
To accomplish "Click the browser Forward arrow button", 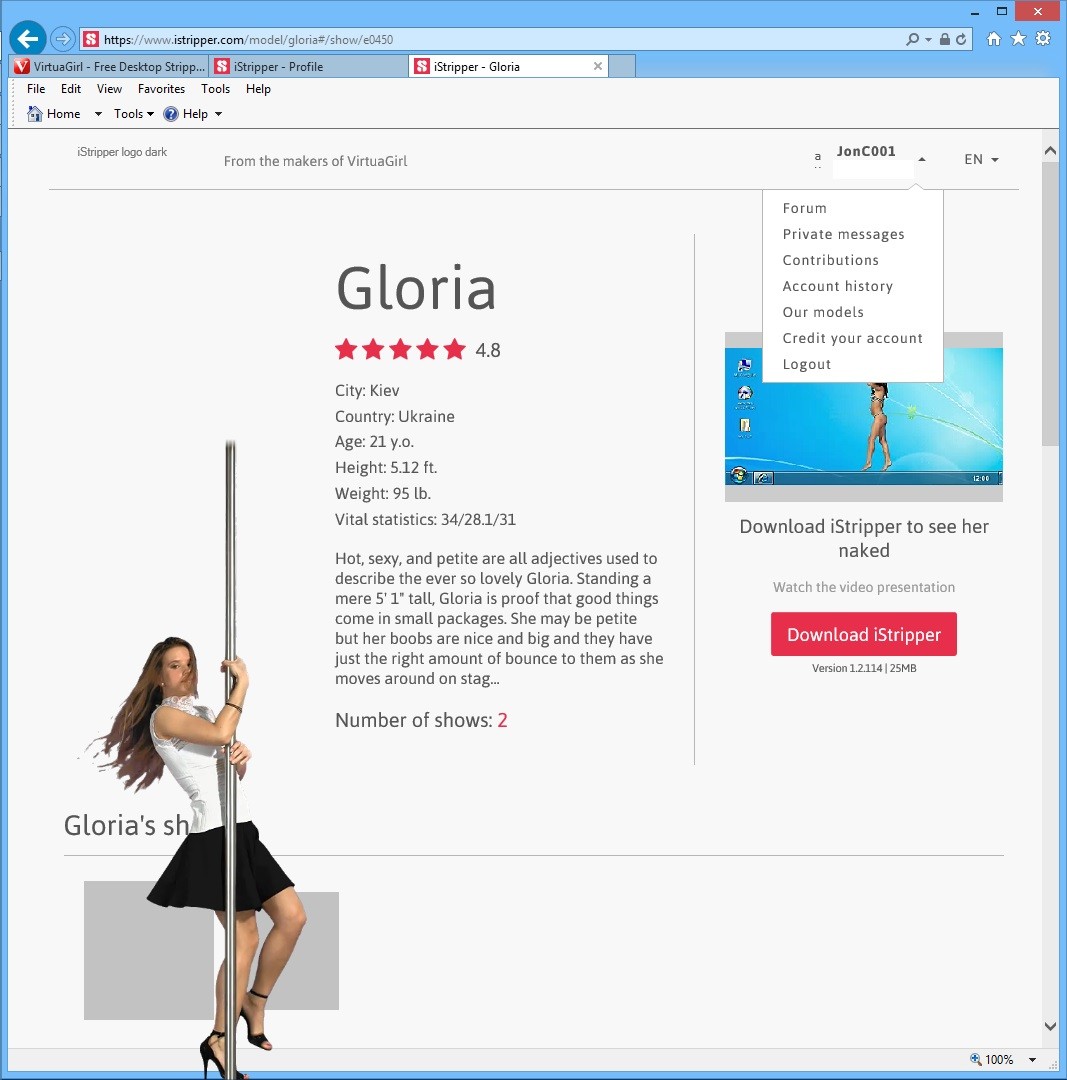I will click(x=63, y=39).
